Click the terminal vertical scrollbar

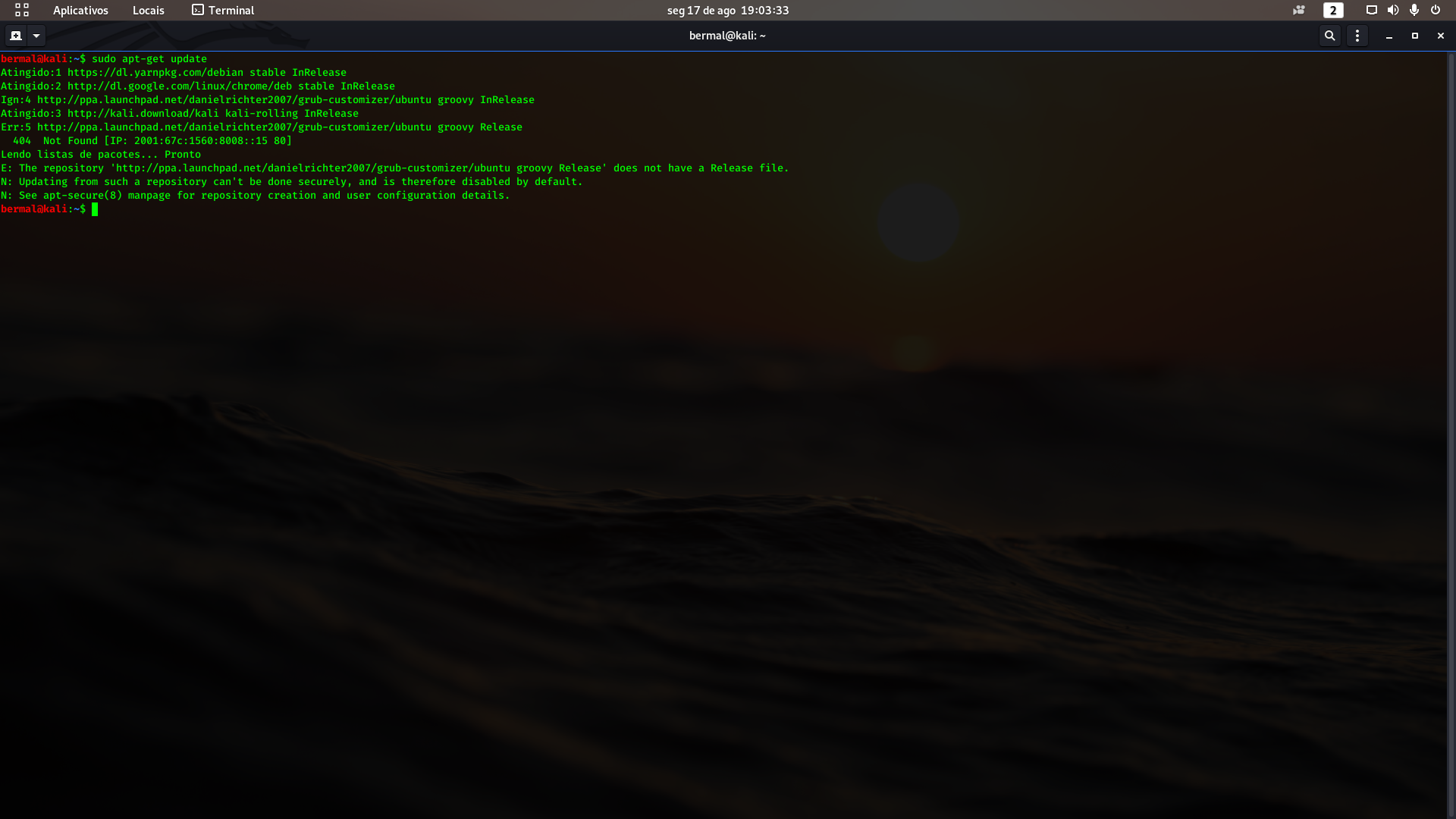(x=1451, y=435)
